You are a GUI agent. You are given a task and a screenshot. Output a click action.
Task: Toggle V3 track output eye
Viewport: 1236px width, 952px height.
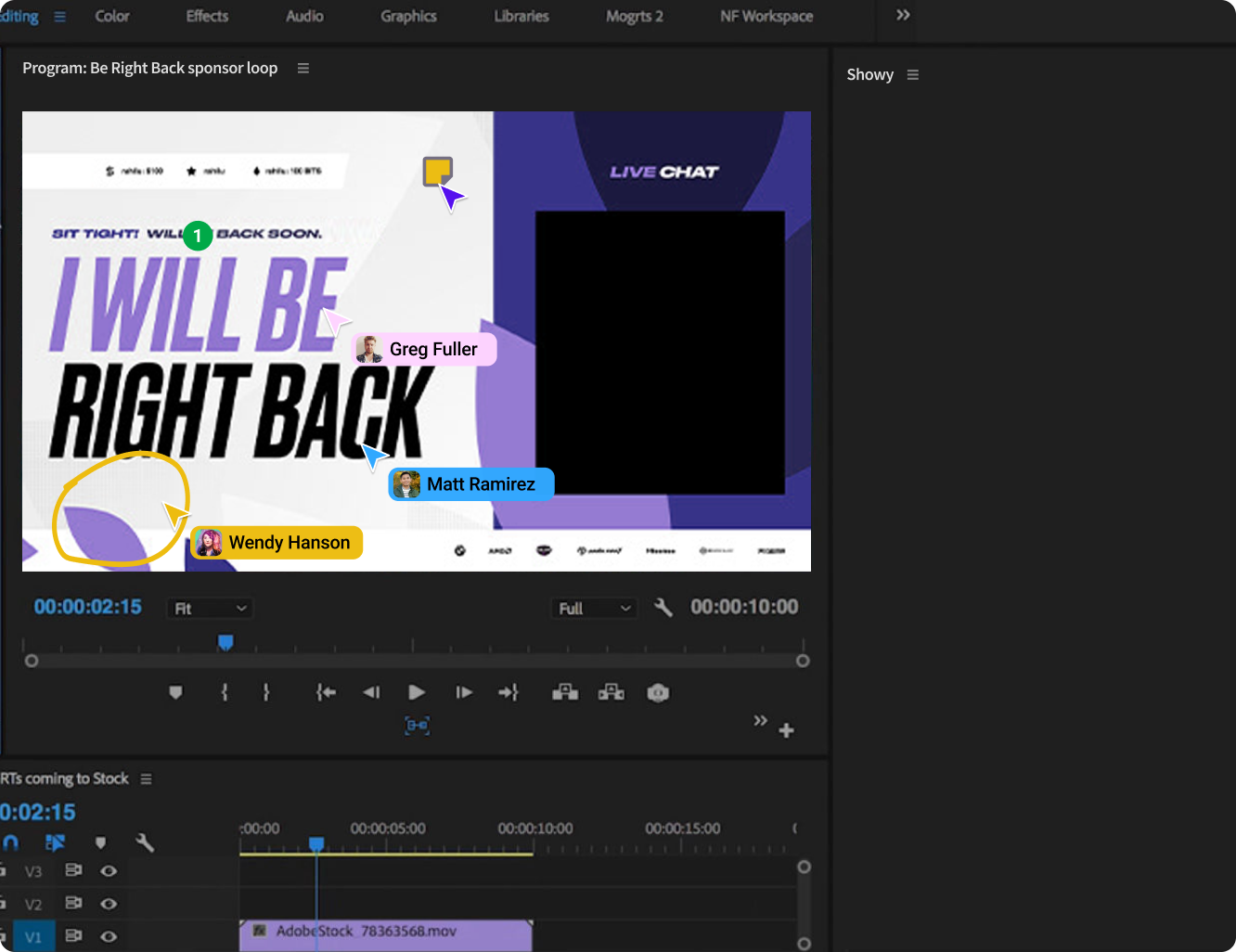109,871
